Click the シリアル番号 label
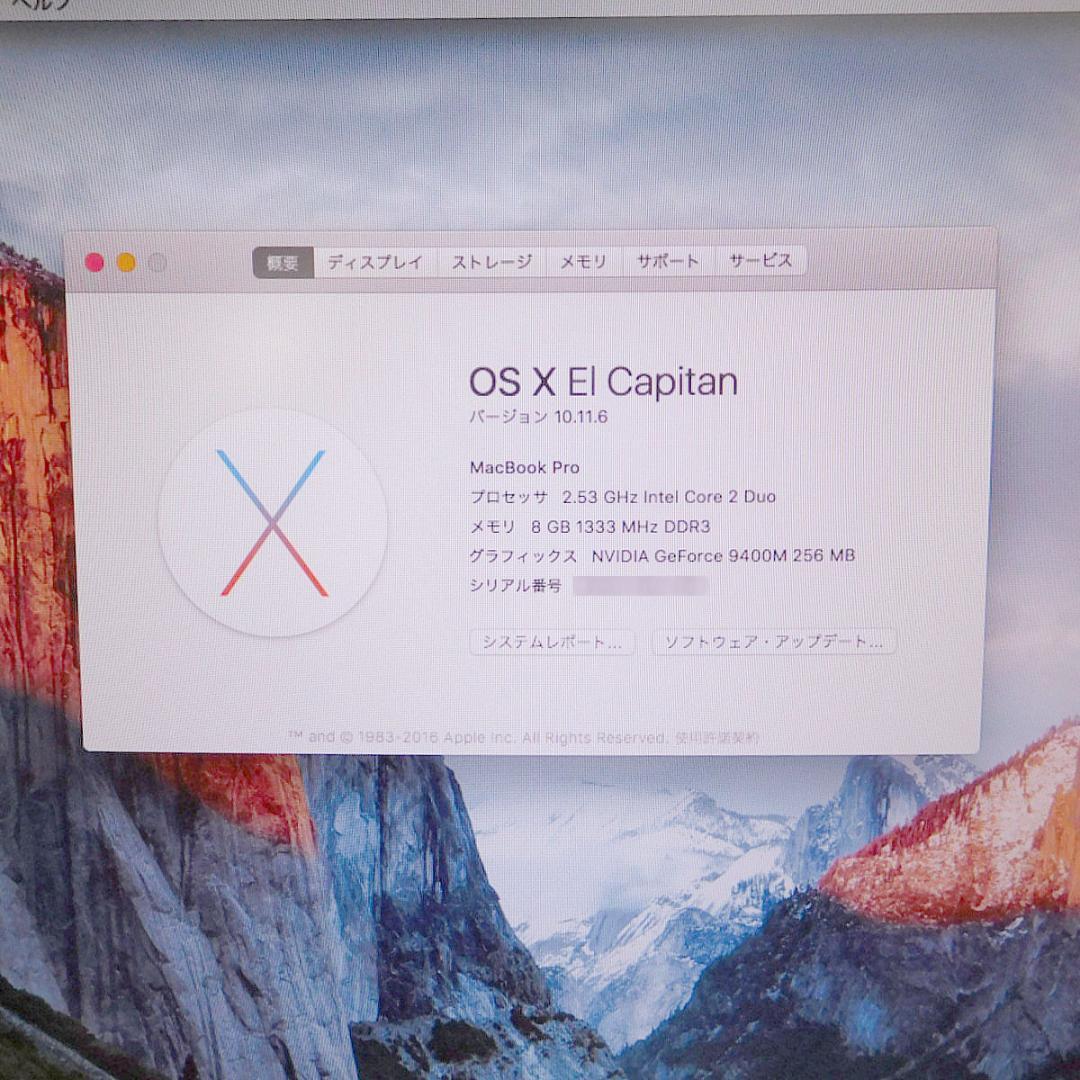 [x=516, y=585]
